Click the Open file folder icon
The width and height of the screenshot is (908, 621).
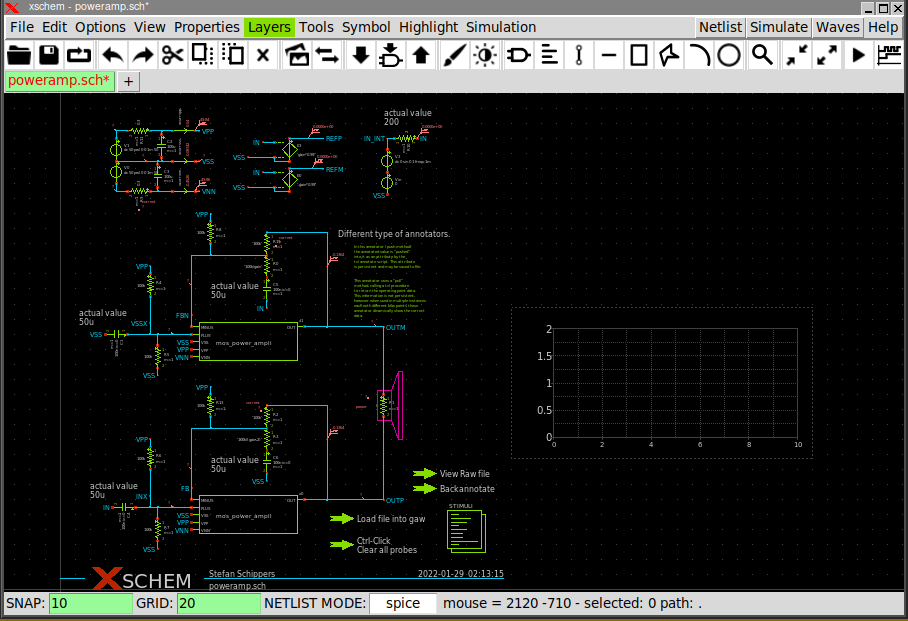tap(19, 55)
